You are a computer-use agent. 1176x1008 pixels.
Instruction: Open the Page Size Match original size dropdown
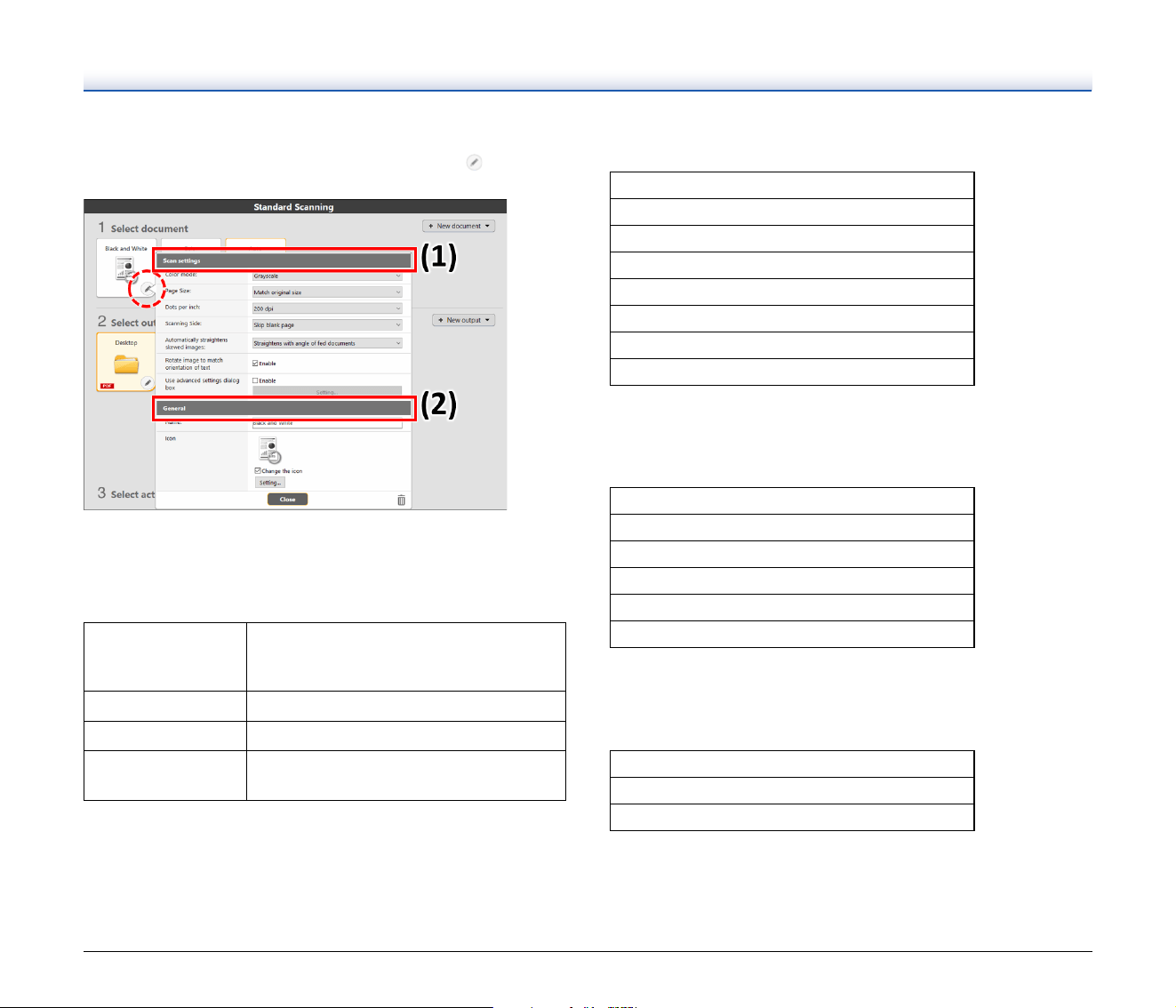pos(327,292)
